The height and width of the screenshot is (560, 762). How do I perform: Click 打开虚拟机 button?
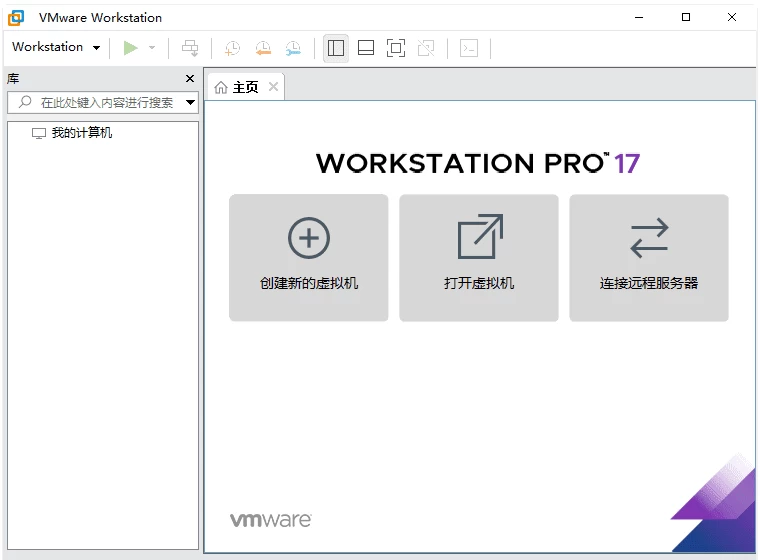pos(479,257)
